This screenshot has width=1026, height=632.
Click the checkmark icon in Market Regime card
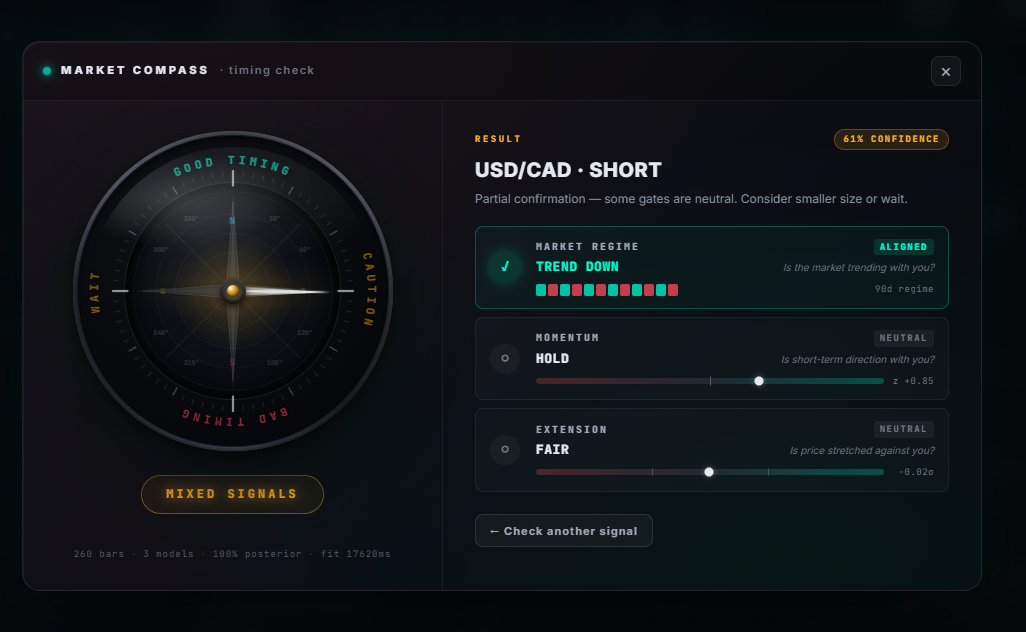point(505,267)
